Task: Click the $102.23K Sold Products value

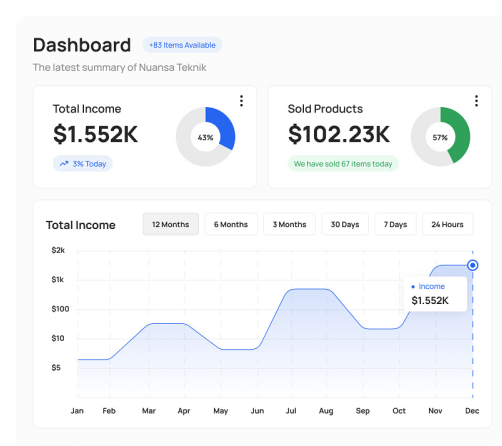Action: click(x=339, y=134)
